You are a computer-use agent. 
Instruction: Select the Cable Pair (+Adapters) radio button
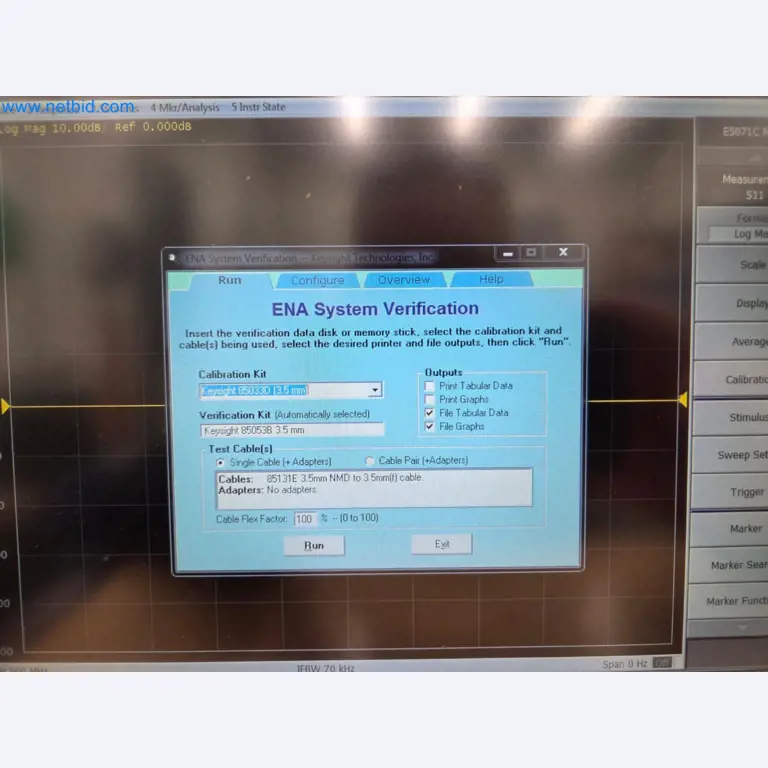[x=370, y=461]
